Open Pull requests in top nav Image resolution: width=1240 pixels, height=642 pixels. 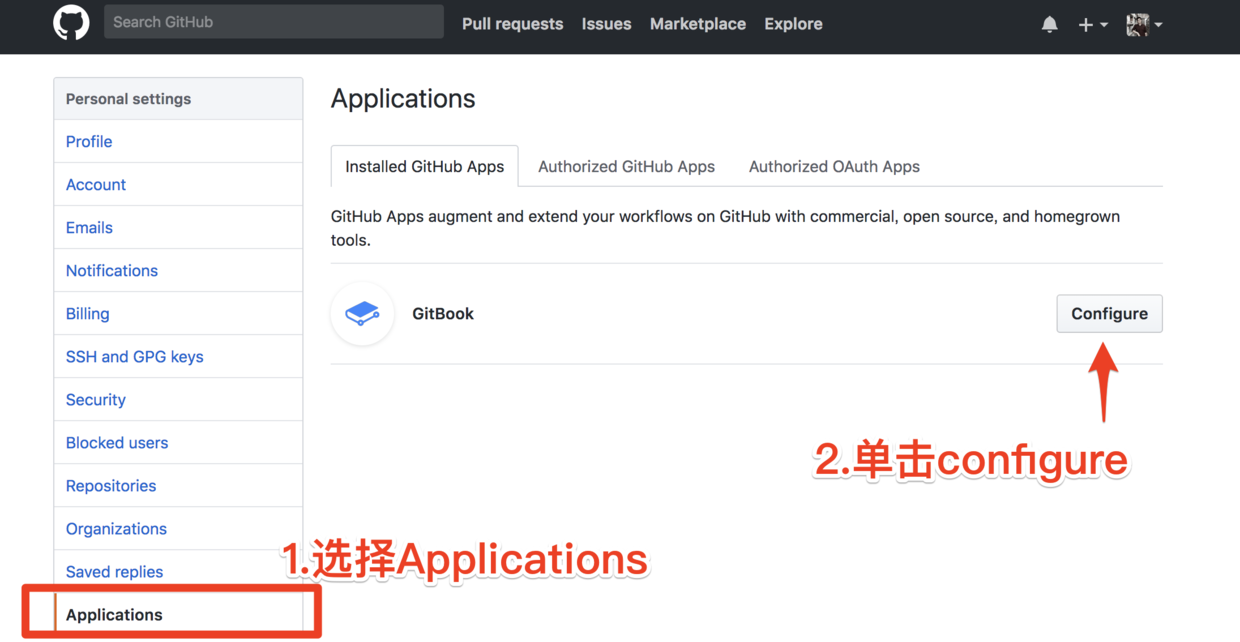click(x=512, y=24)
